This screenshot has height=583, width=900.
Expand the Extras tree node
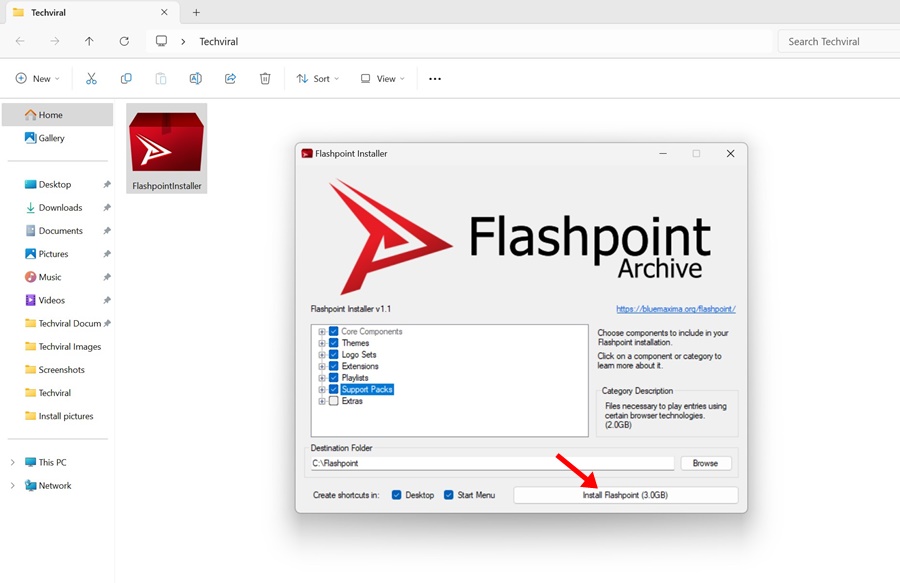pyautogui.click(x=322, y=401)
